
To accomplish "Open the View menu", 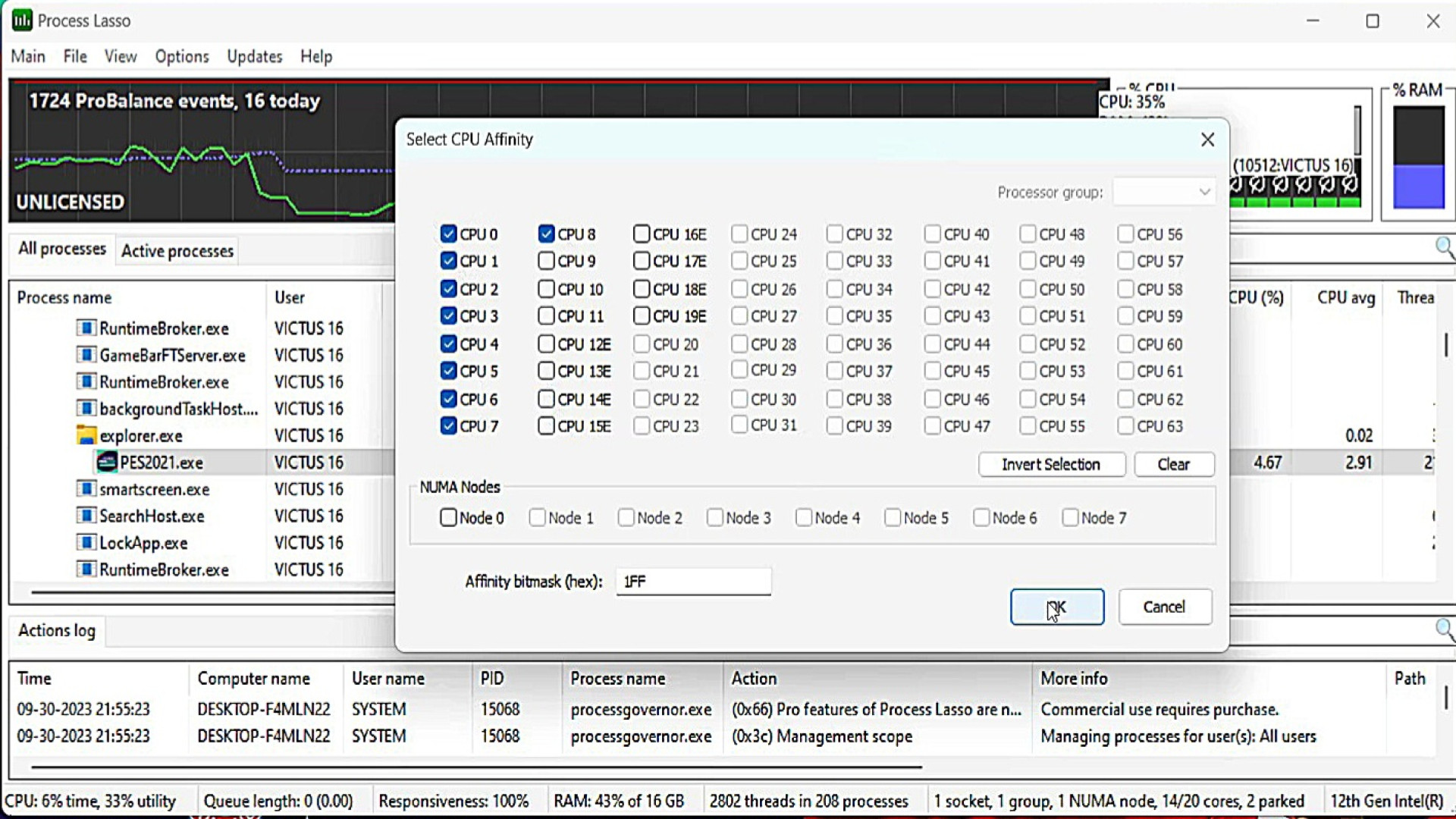I will (x=121, y=56).
